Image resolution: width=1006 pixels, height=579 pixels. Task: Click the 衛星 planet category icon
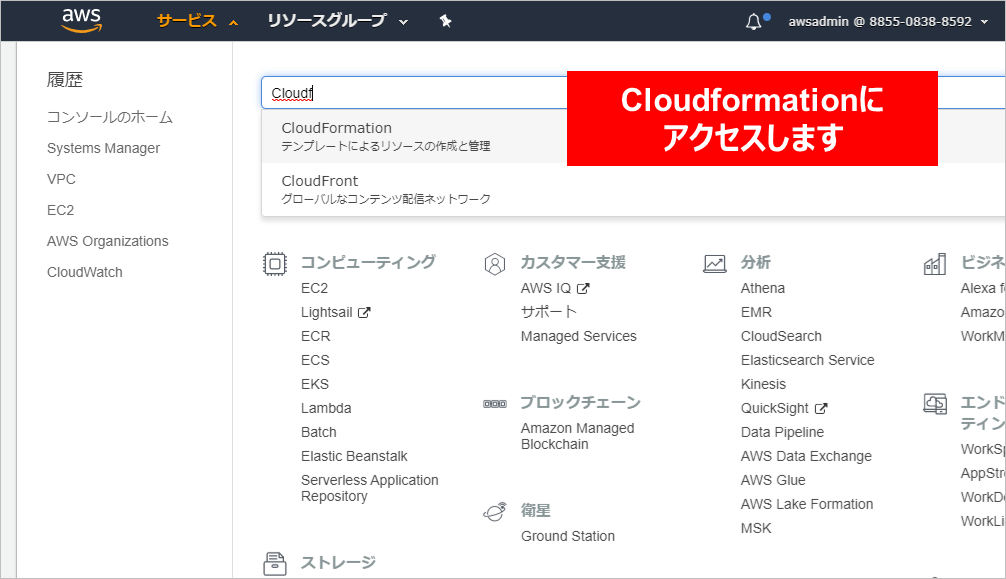tap(494, 511)
